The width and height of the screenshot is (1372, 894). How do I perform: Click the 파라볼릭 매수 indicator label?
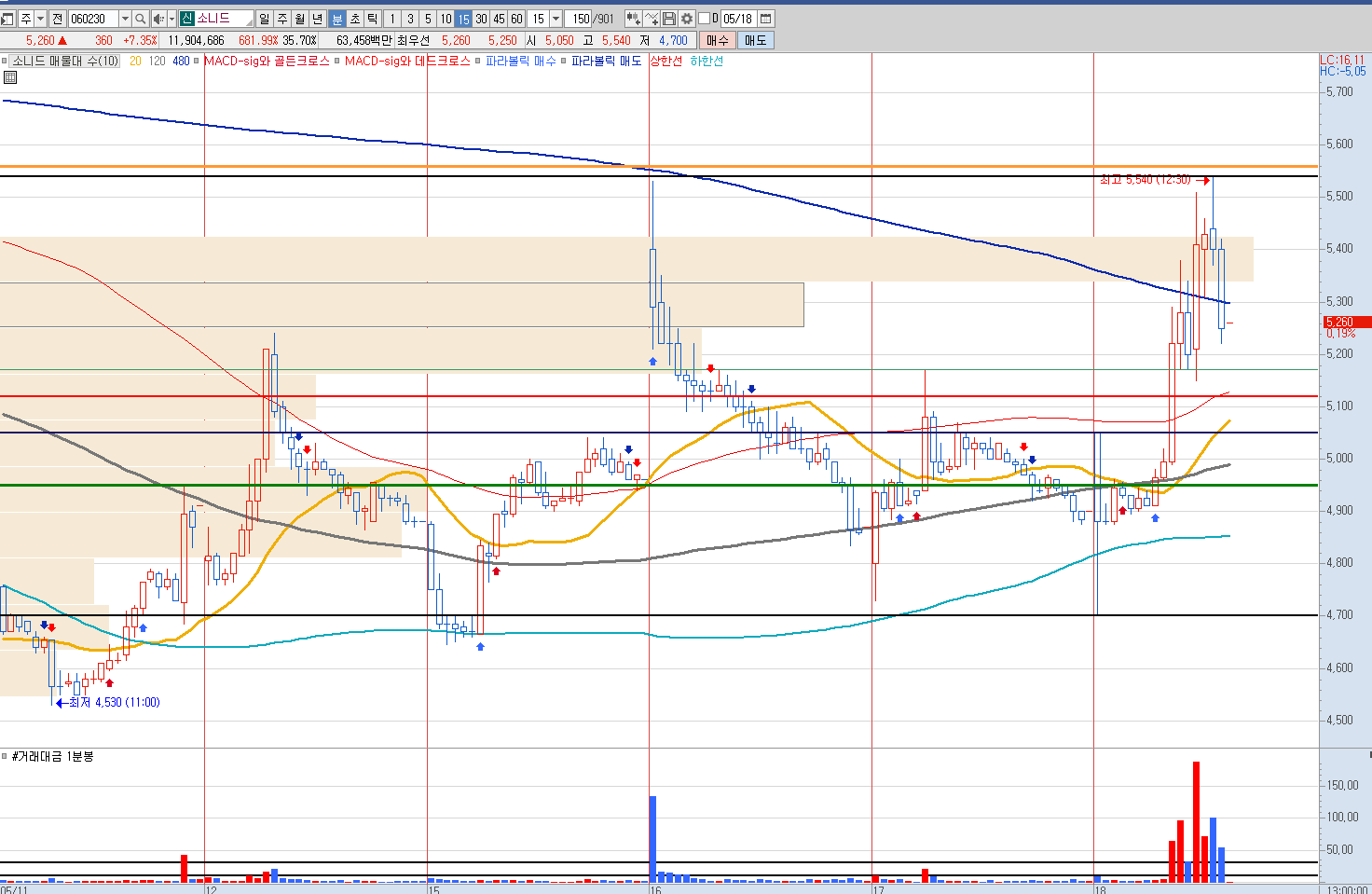click(520, 61)
